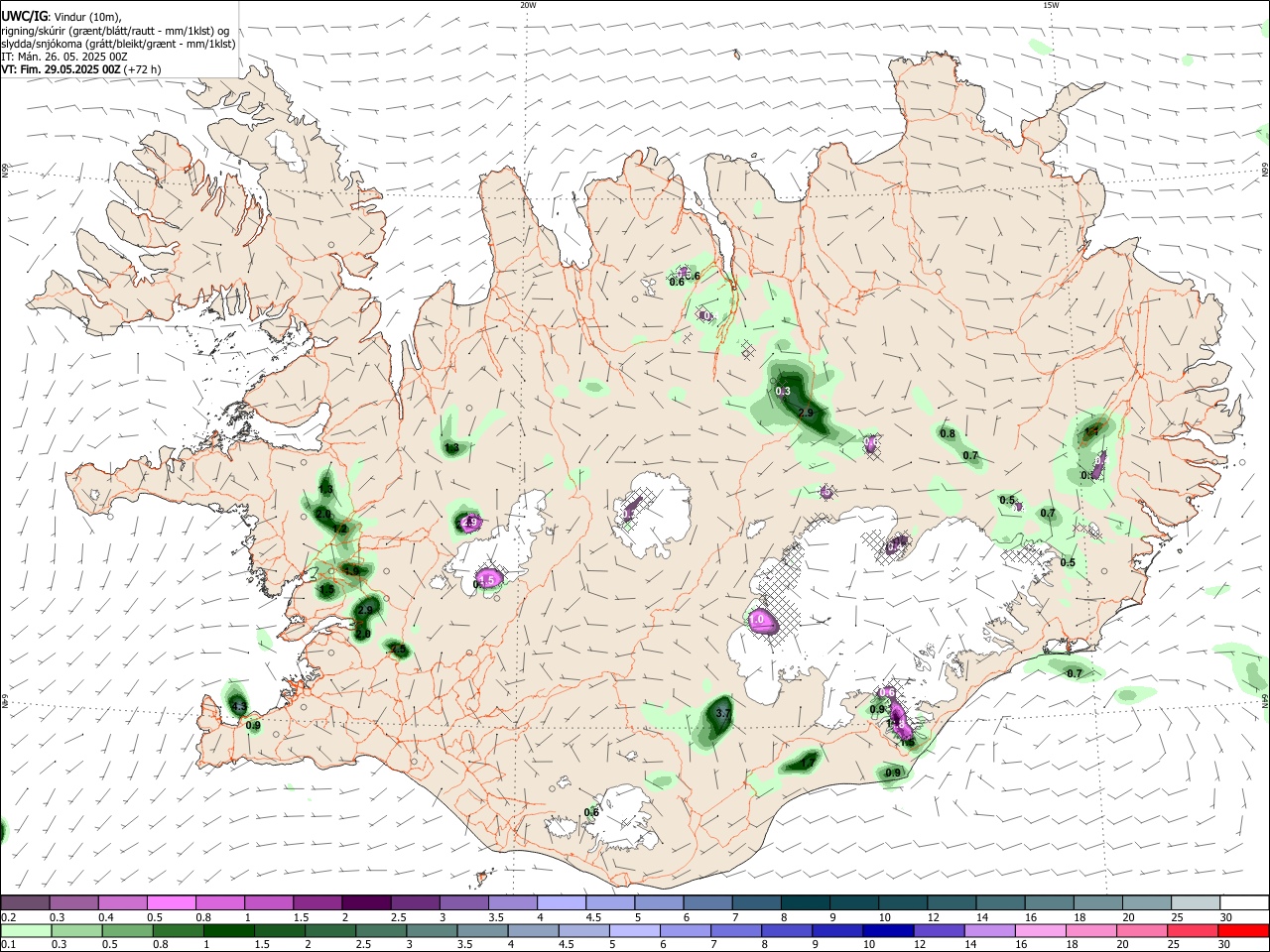Click the 20W longitude label

point(528,5)
